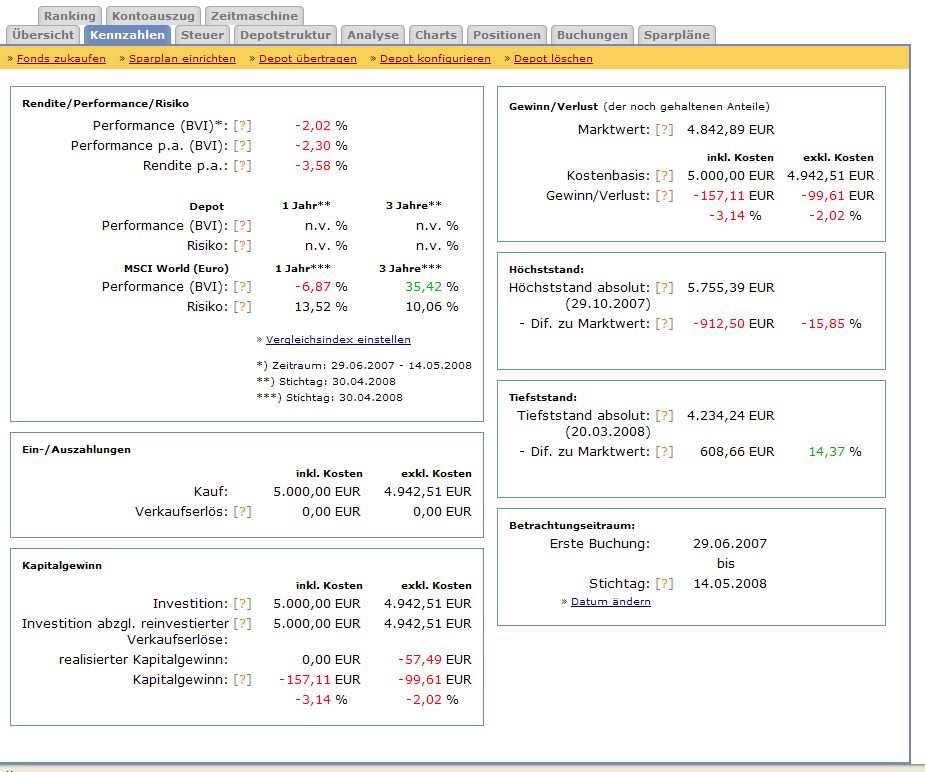Show help for Höchststand absolut
Screen dimensions: 925x772
pos(665,288)
